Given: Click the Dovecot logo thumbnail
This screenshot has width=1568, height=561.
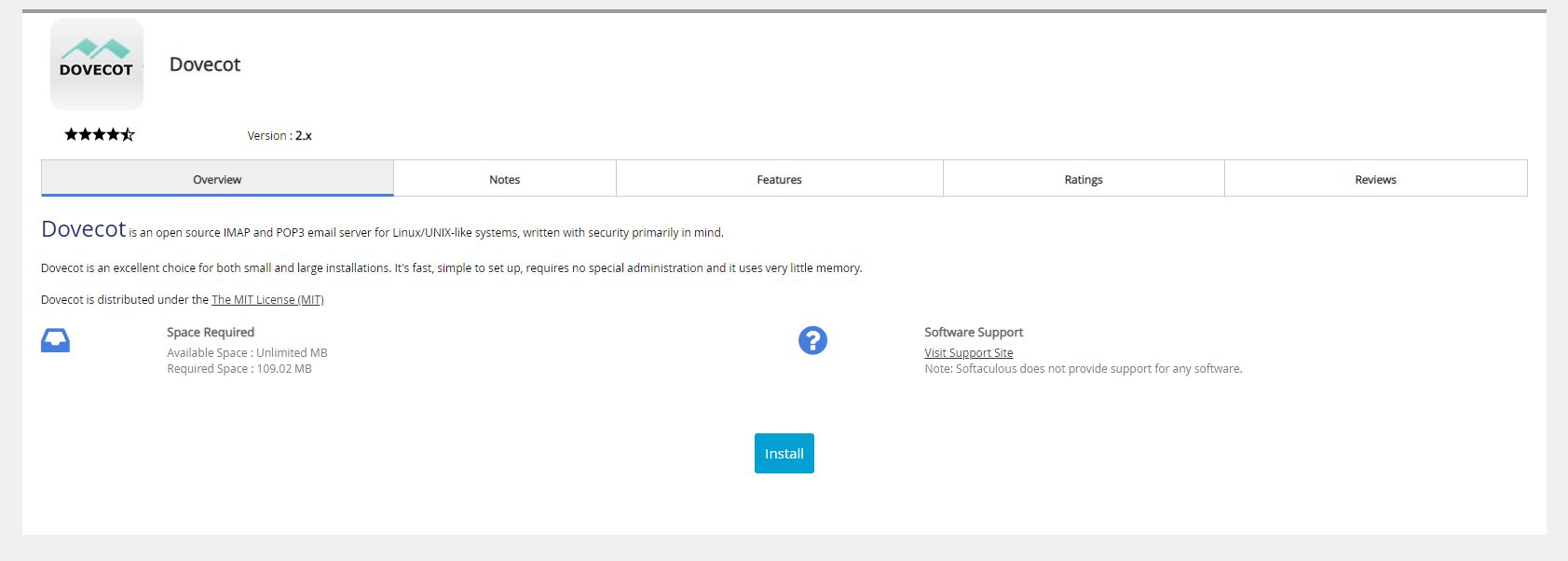Looking at the screenshot, I should point(97,64).
